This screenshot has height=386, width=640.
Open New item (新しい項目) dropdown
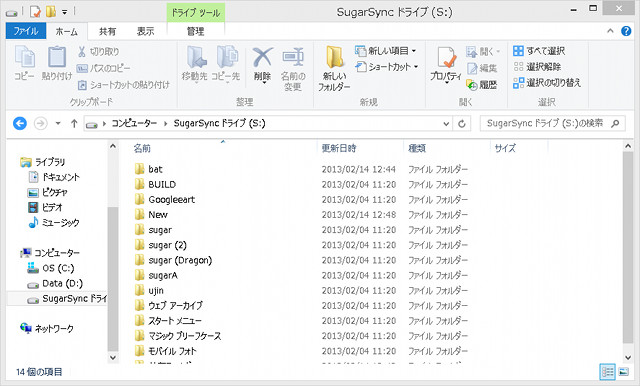click(386, 51)
